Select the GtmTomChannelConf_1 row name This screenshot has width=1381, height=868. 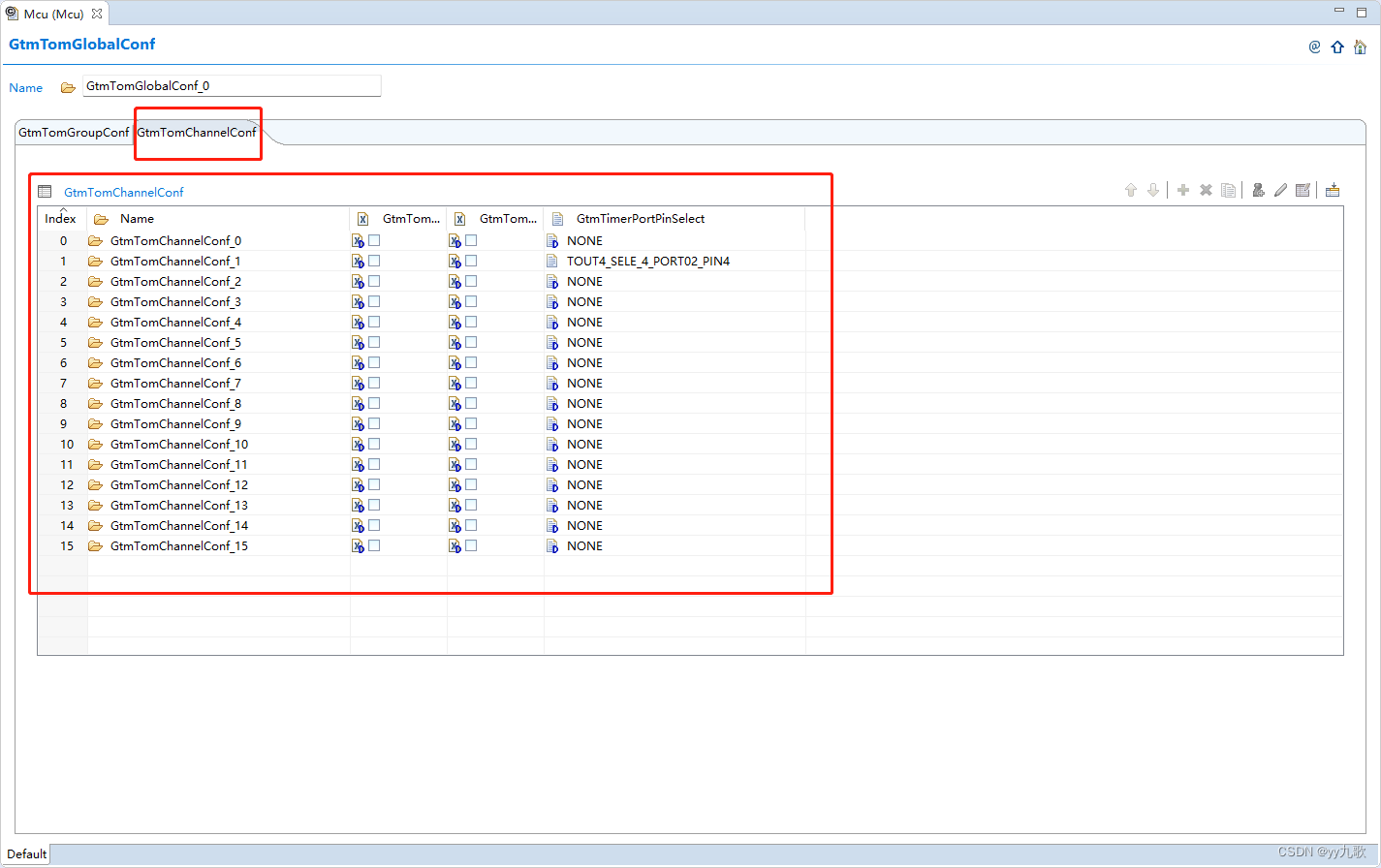[x=175, y=262]
